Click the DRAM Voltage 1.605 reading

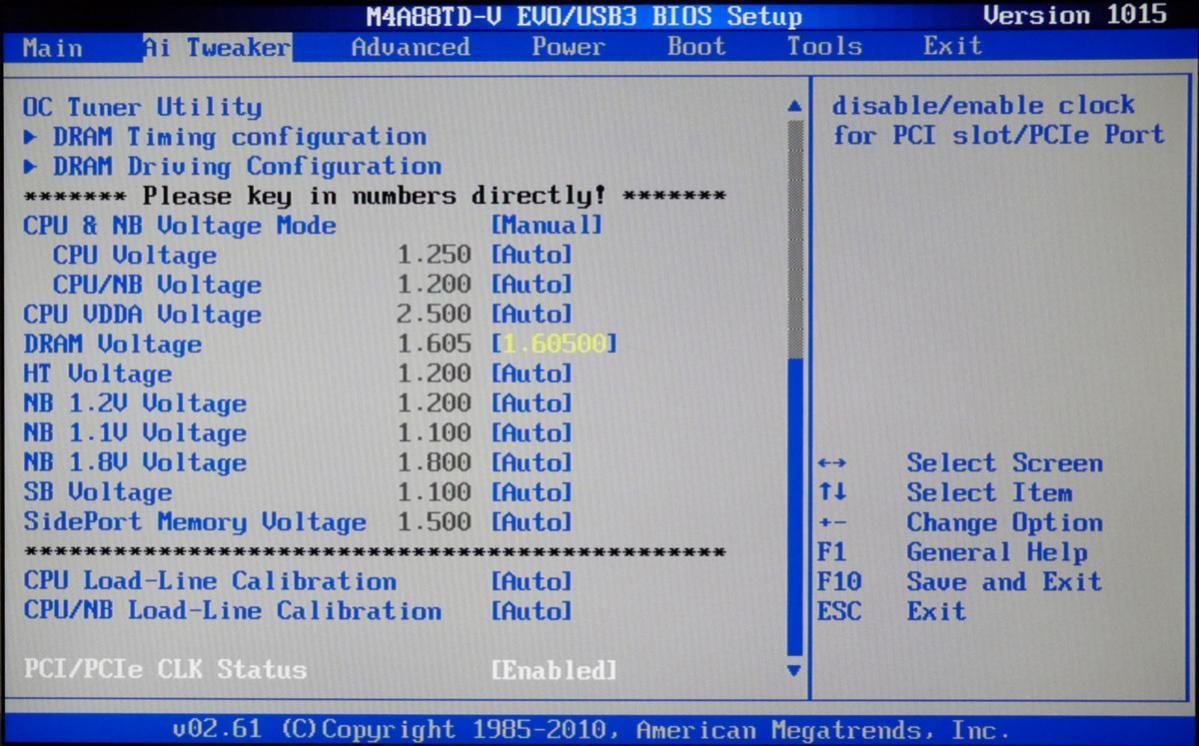434,344
